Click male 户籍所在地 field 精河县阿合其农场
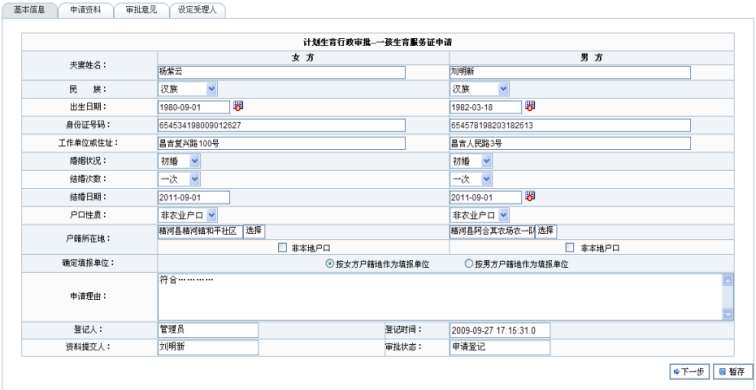Viewport: 756px width, 390px height. coord(492,231)
